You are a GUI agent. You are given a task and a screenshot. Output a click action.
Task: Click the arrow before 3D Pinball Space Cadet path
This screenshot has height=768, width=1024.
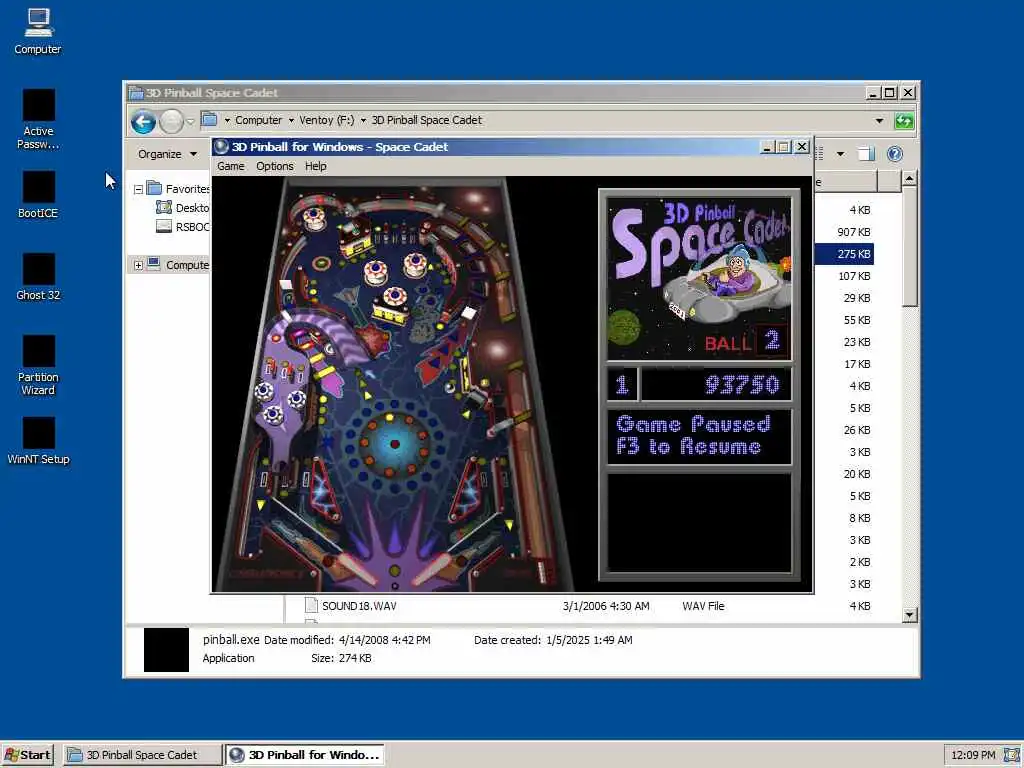[x=363, y=120]
